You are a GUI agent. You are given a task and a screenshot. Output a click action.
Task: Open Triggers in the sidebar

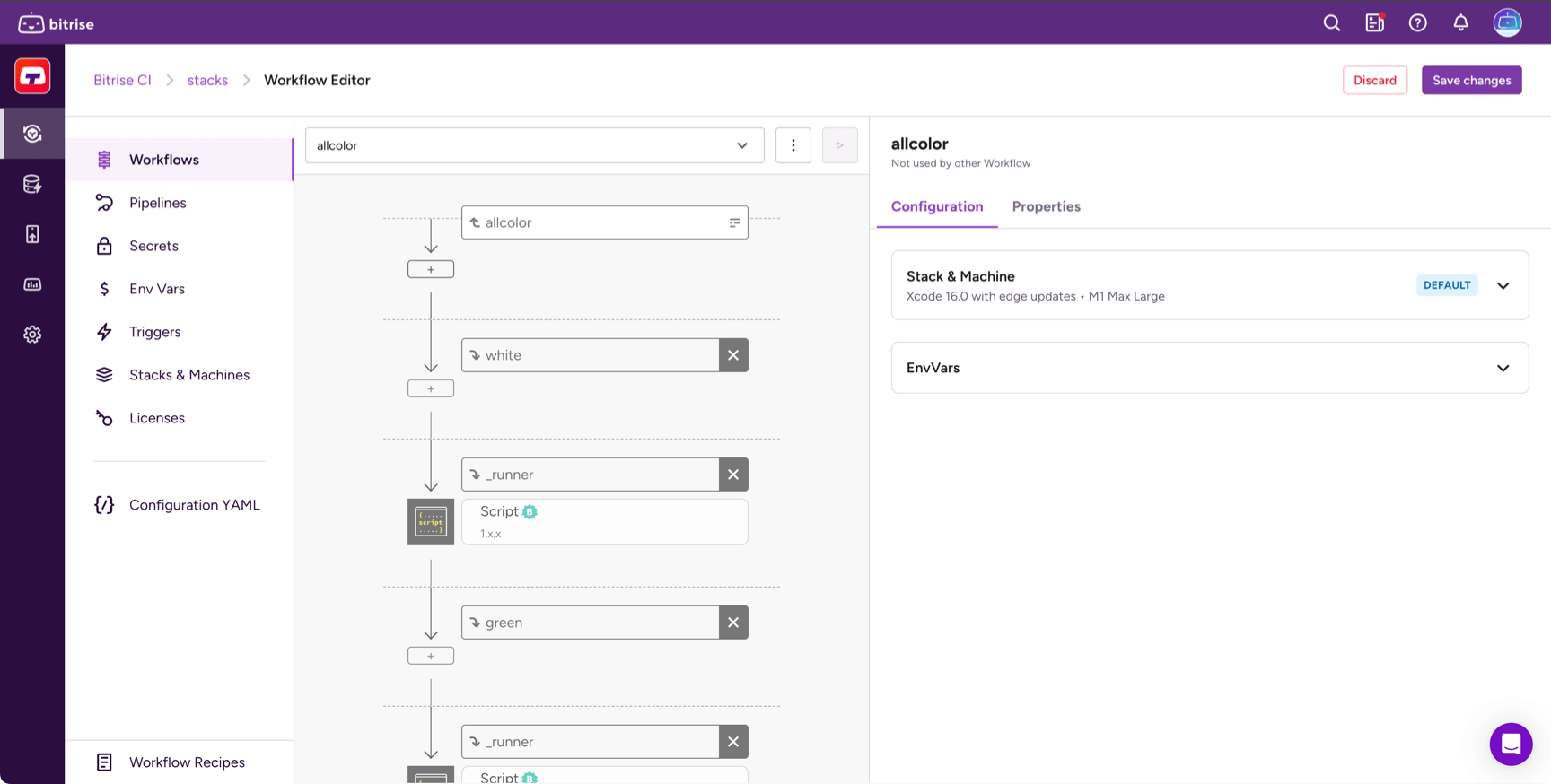(x=180, y=332)
